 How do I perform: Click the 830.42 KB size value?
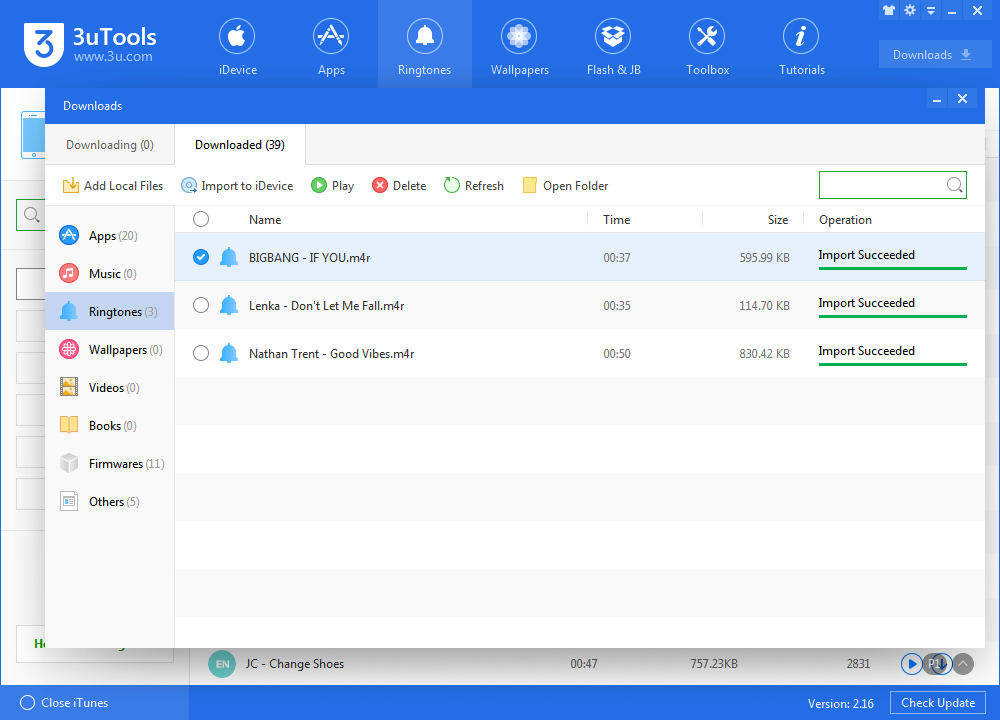pyautogui.click(x=764, y=354)
